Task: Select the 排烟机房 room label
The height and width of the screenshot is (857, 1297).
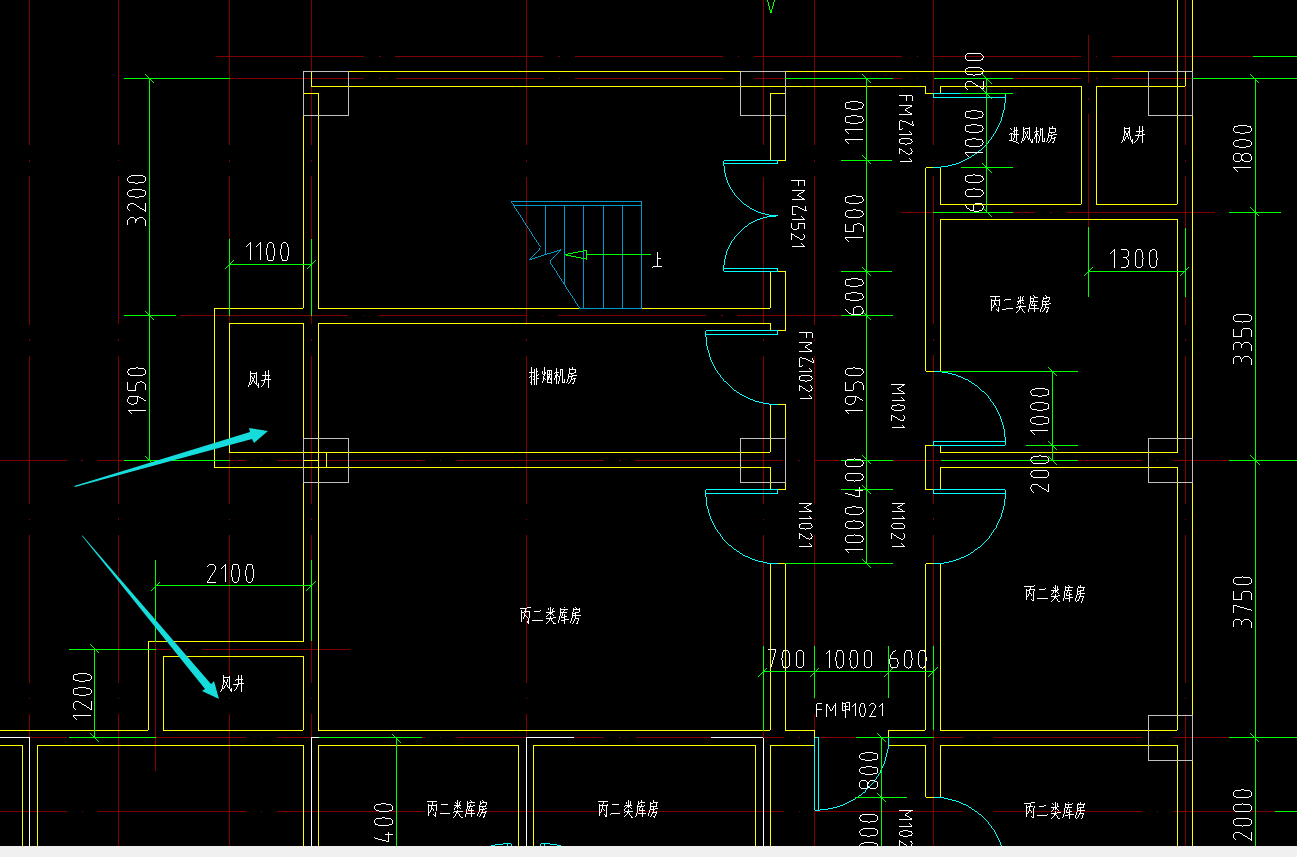Action: [x=553, y=377]
